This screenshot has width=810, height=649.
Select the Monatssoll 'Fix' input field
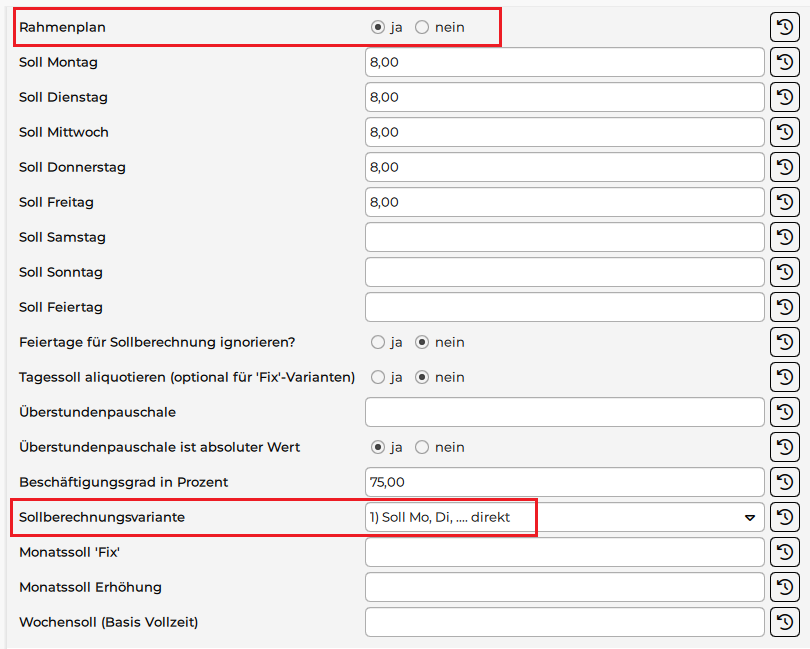564,552
